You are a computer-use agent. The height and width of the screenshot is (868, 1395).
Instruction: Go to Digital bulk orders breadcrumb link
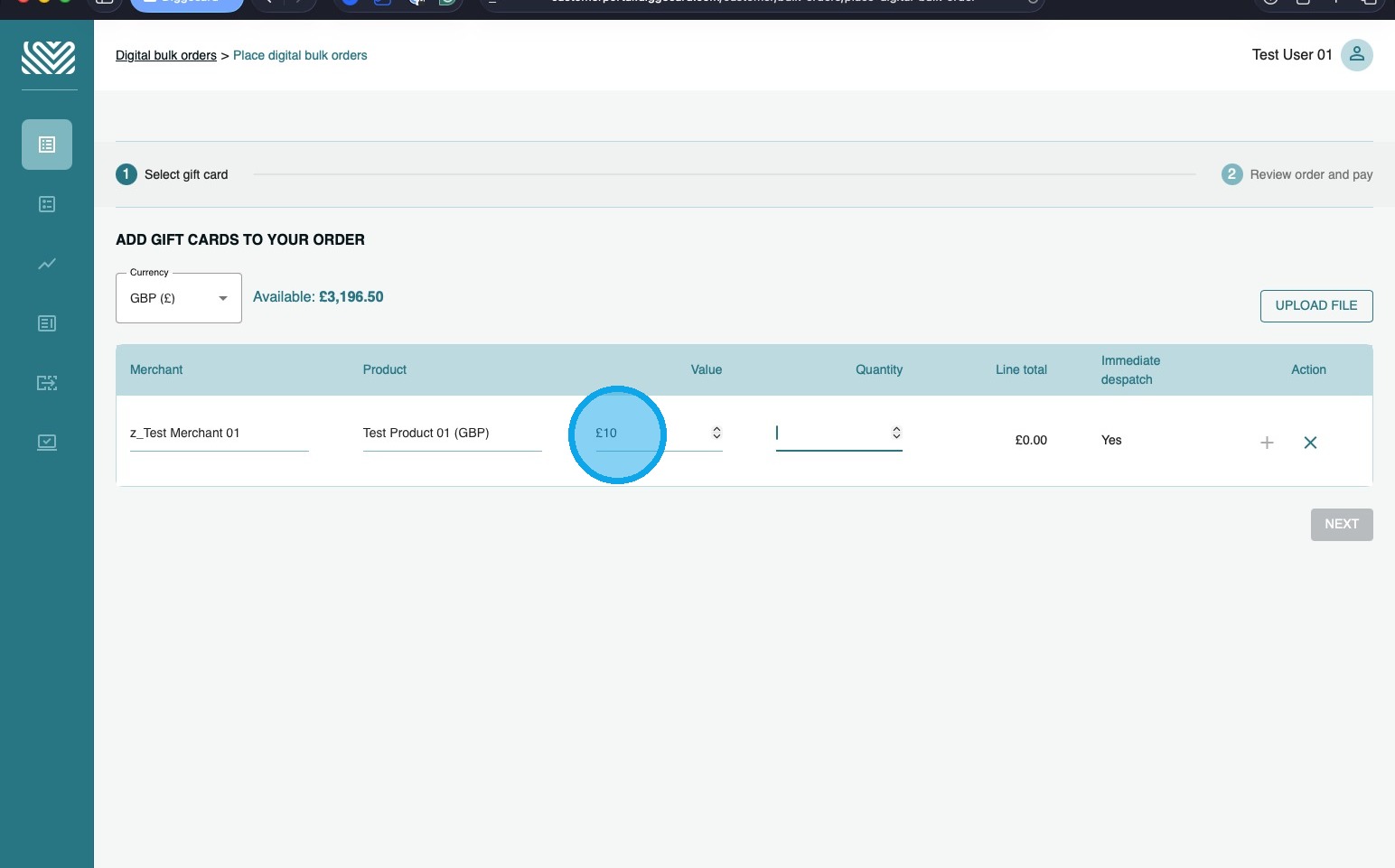tap(166, 55)
